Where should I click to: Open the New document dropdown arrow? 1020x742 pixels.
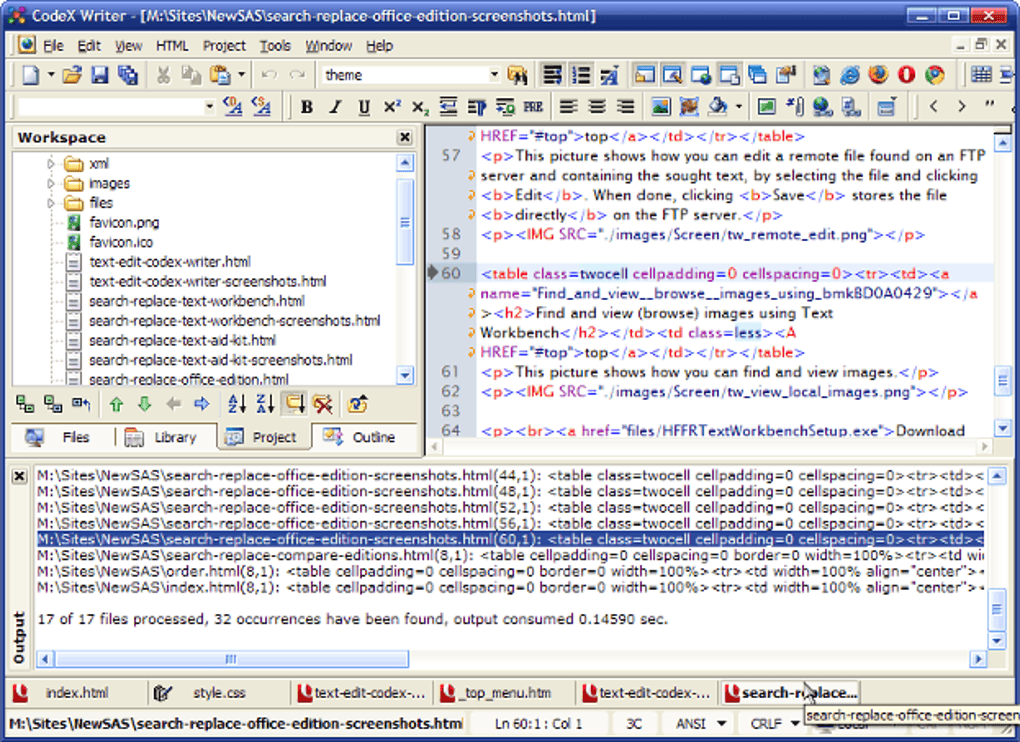(51, 75)
